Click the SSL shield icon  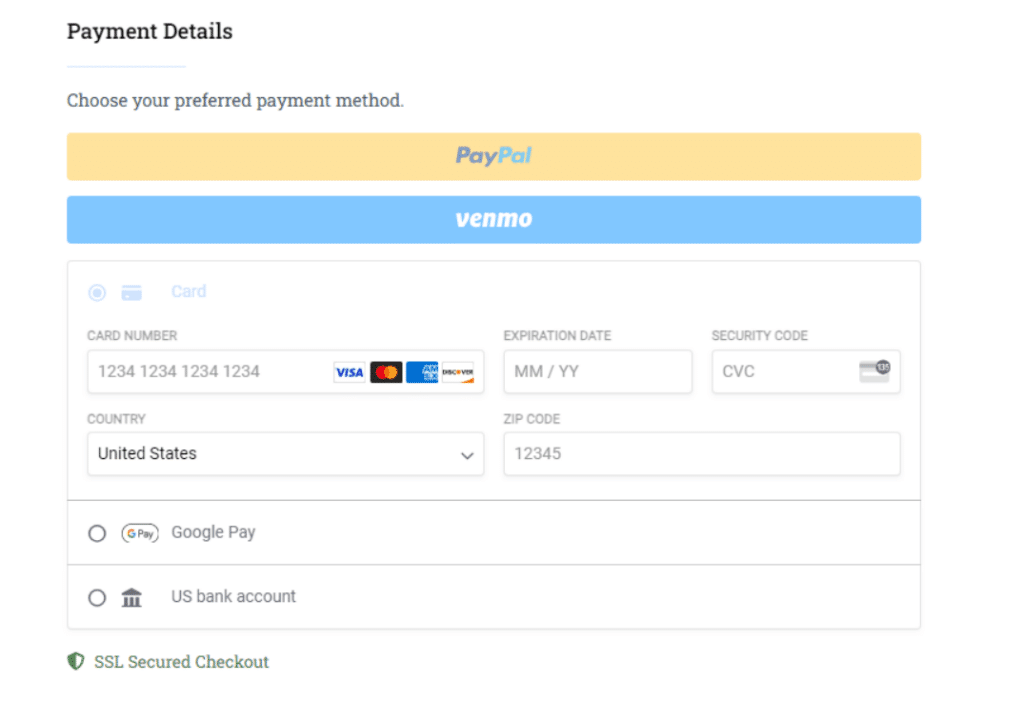75,662
